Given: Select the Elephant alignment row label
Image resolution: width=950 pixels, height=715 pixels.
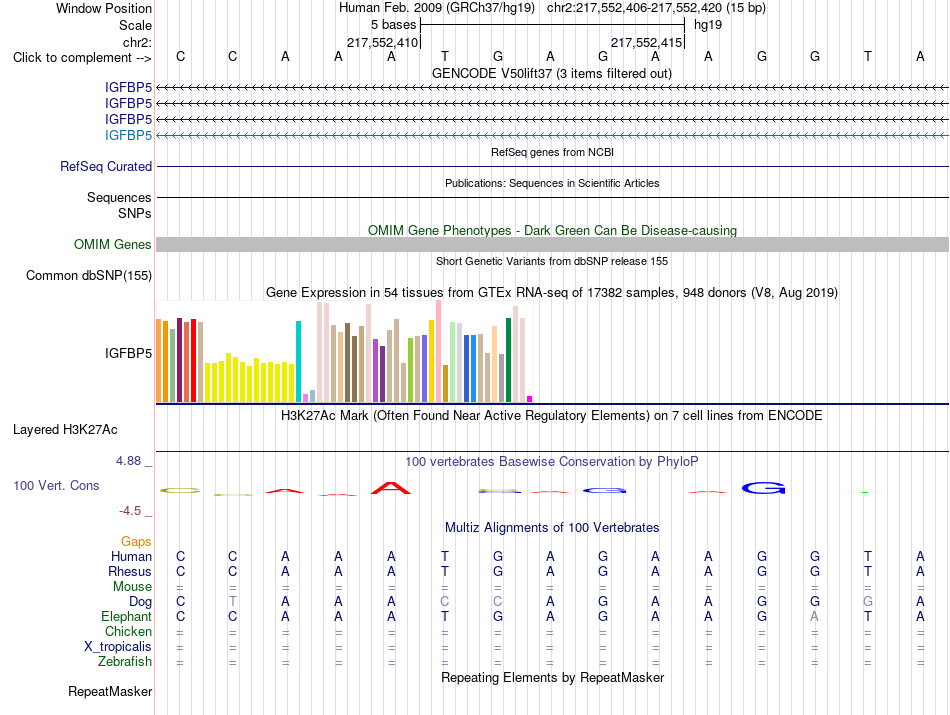Looking at the screenshot, I should tap(126, 617).
